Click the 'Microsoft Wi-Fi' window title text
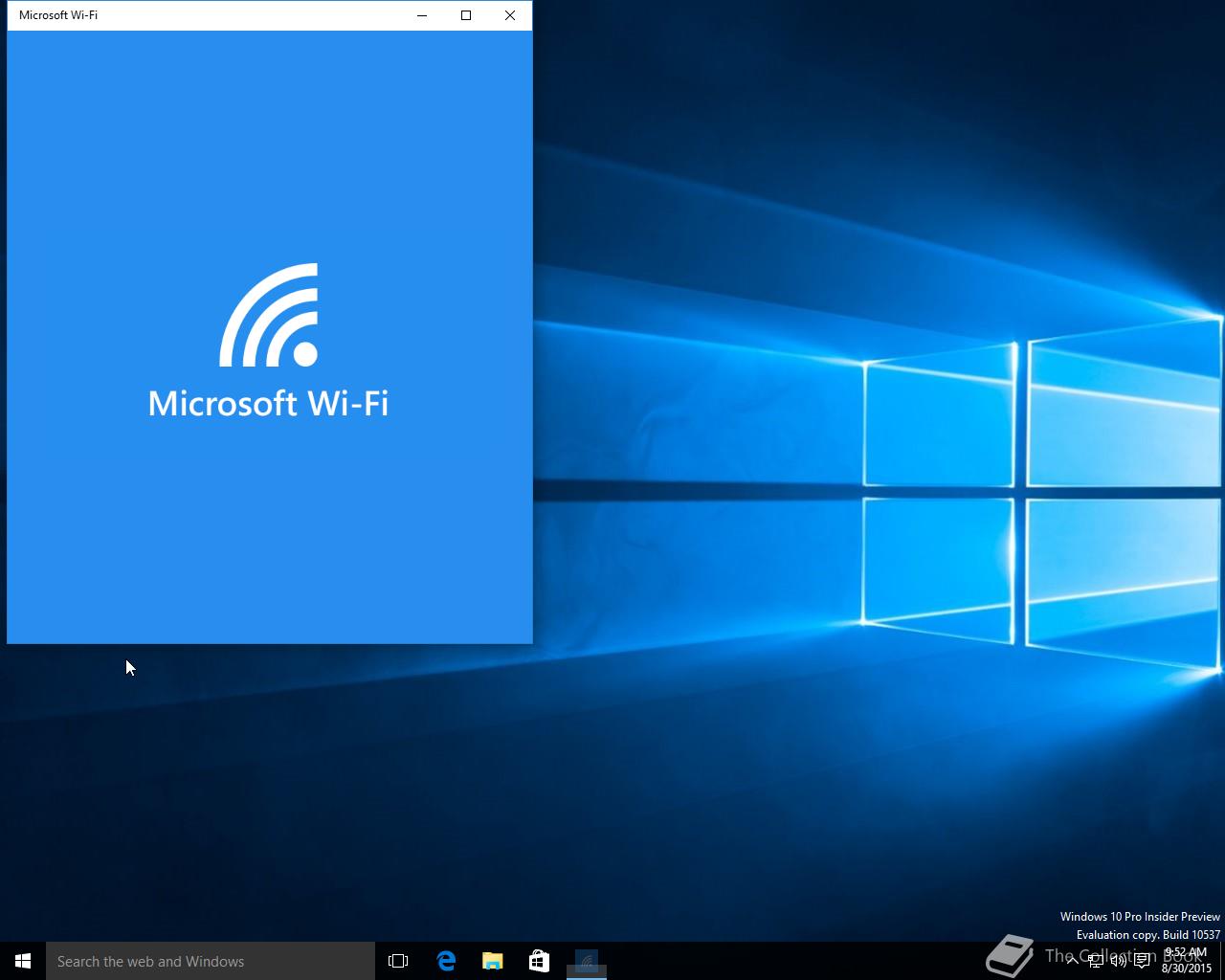Image resolution: width=1225 pixels, height=980 pixels. point(58,15)
